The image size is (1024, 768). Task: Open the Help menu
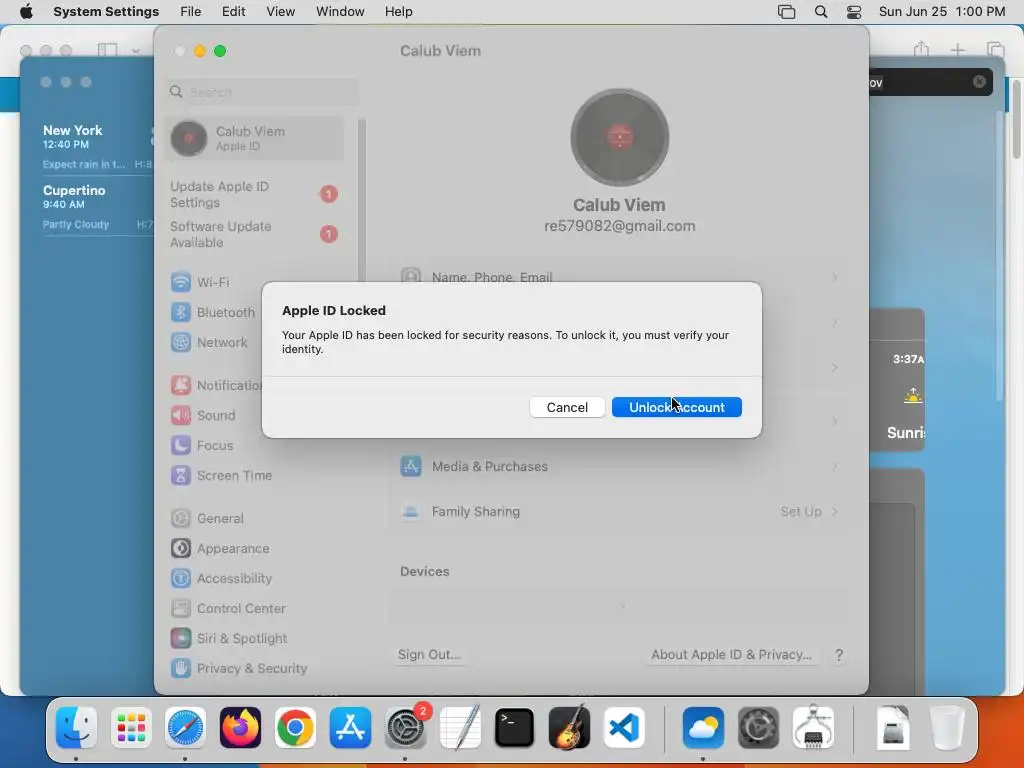(x=398, y=12)
